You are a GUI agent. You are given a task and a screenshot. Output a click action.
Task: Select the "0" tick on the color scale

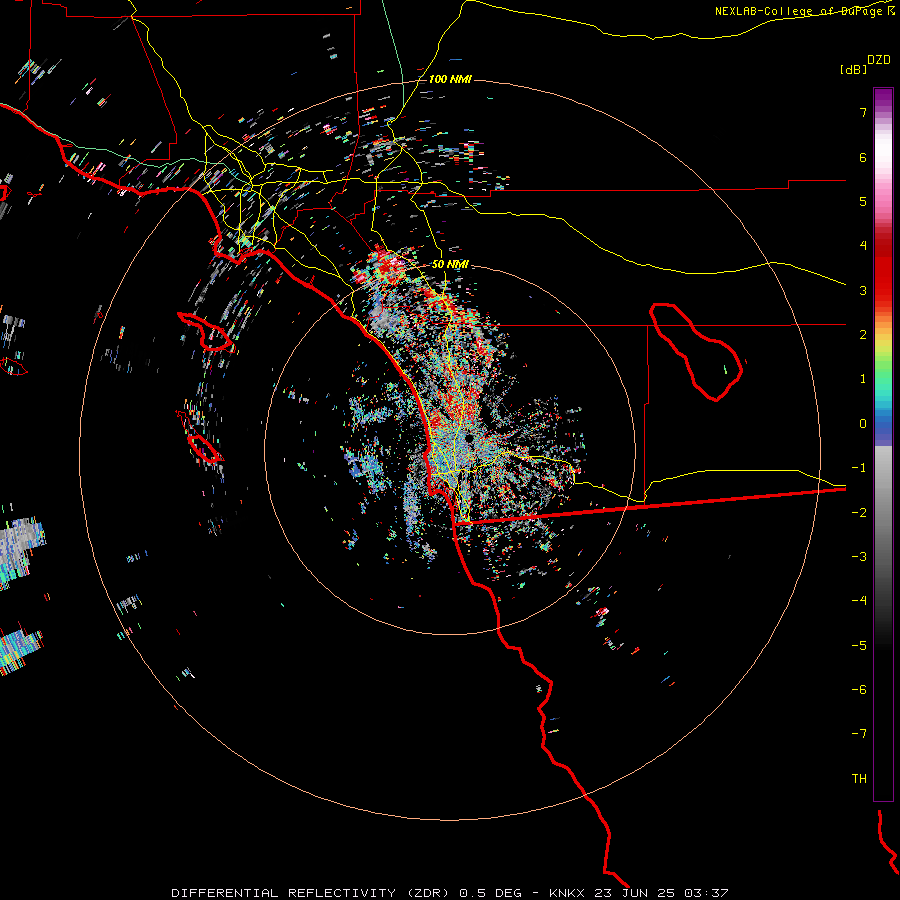click(x=863, y=424)
